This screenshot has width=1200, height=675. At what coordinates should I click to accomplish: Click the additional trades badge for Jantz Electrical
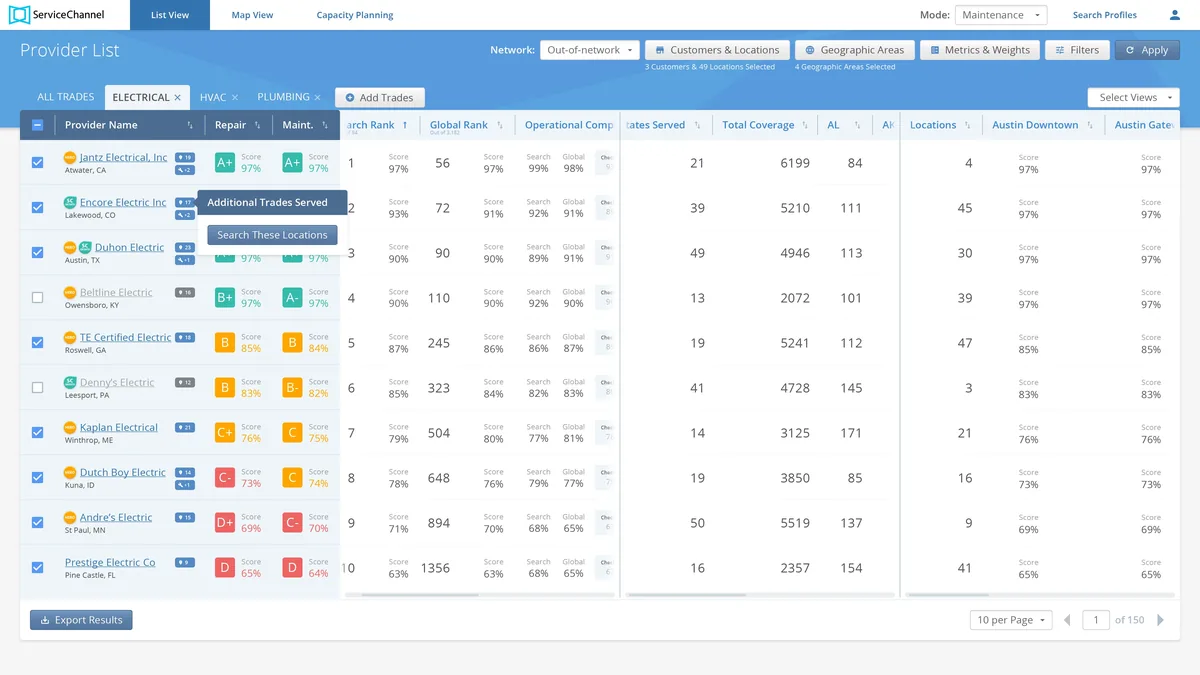185,170
